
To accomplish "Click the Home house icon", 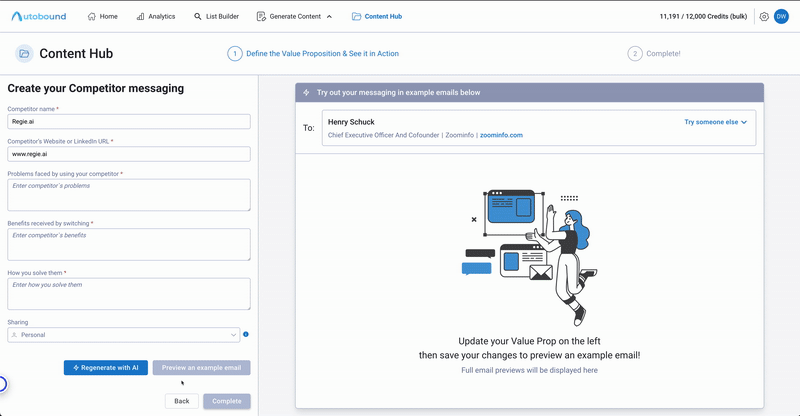I will 92,16.
